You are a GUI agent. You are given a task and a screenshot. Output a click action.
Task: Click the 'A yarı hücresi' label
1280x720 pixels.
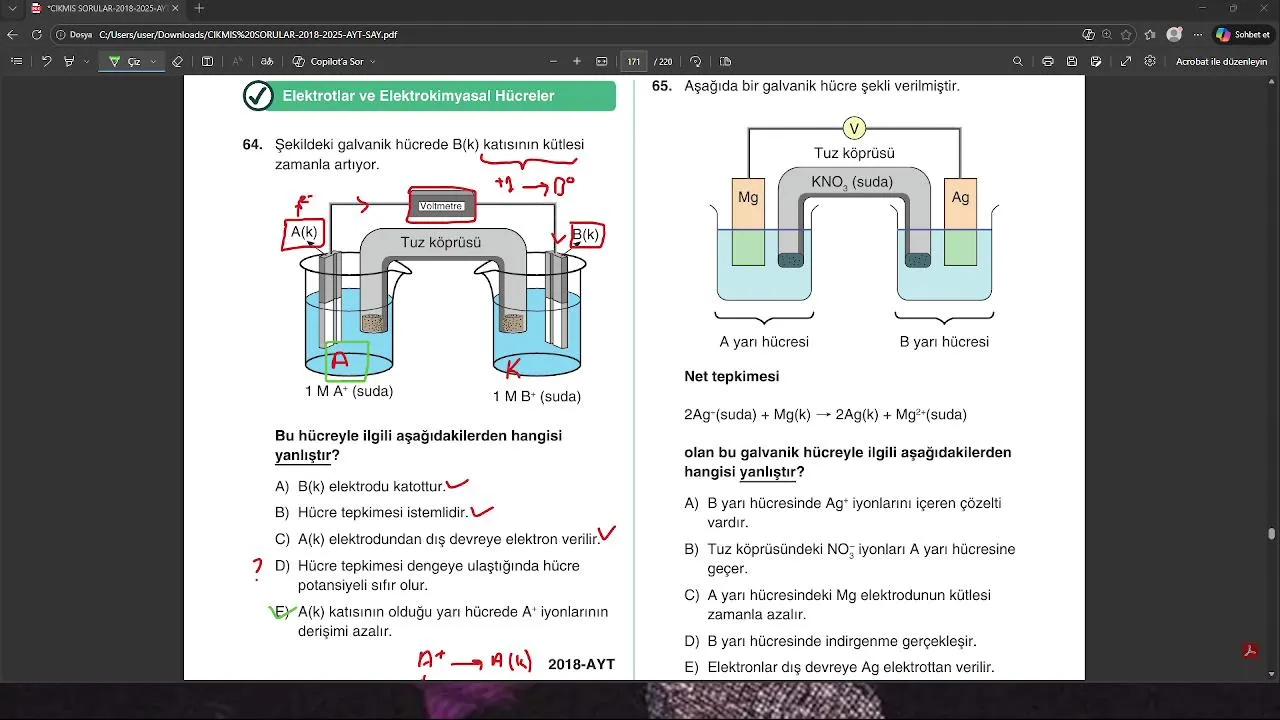click(x=764, y=342)
